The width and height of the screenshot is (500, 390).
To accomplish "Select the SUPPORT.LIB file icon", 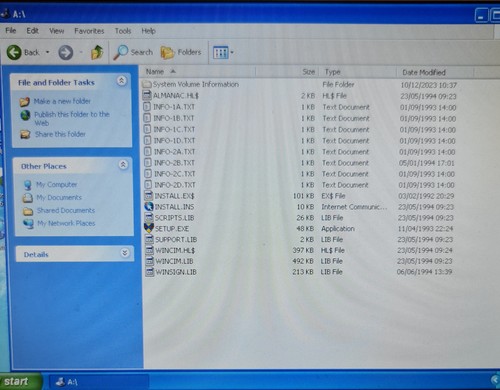I will pyautogui.click(x=149, y=239).
